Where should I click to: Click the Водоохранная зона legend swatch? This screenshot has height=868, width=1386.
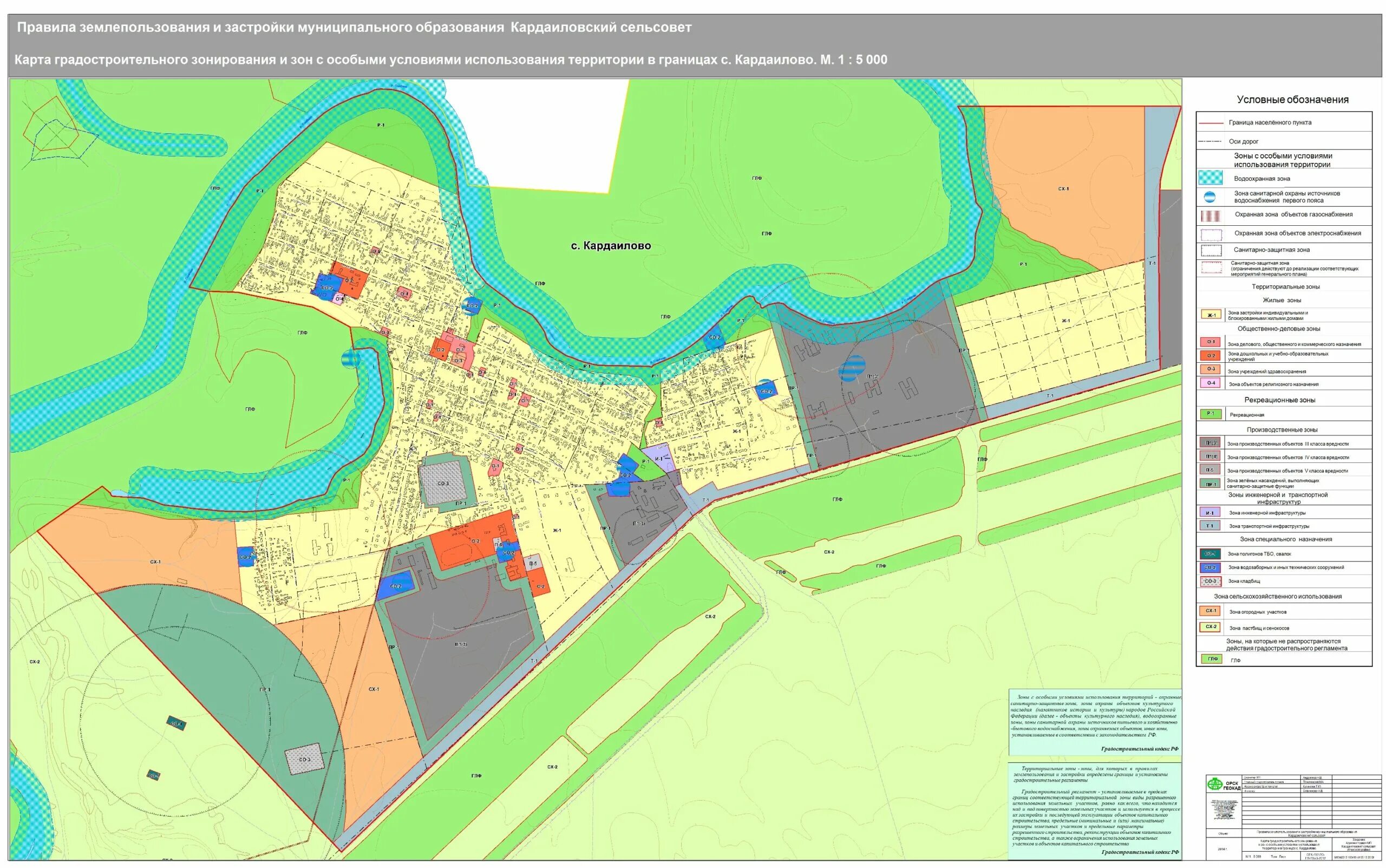point(1210,179)
